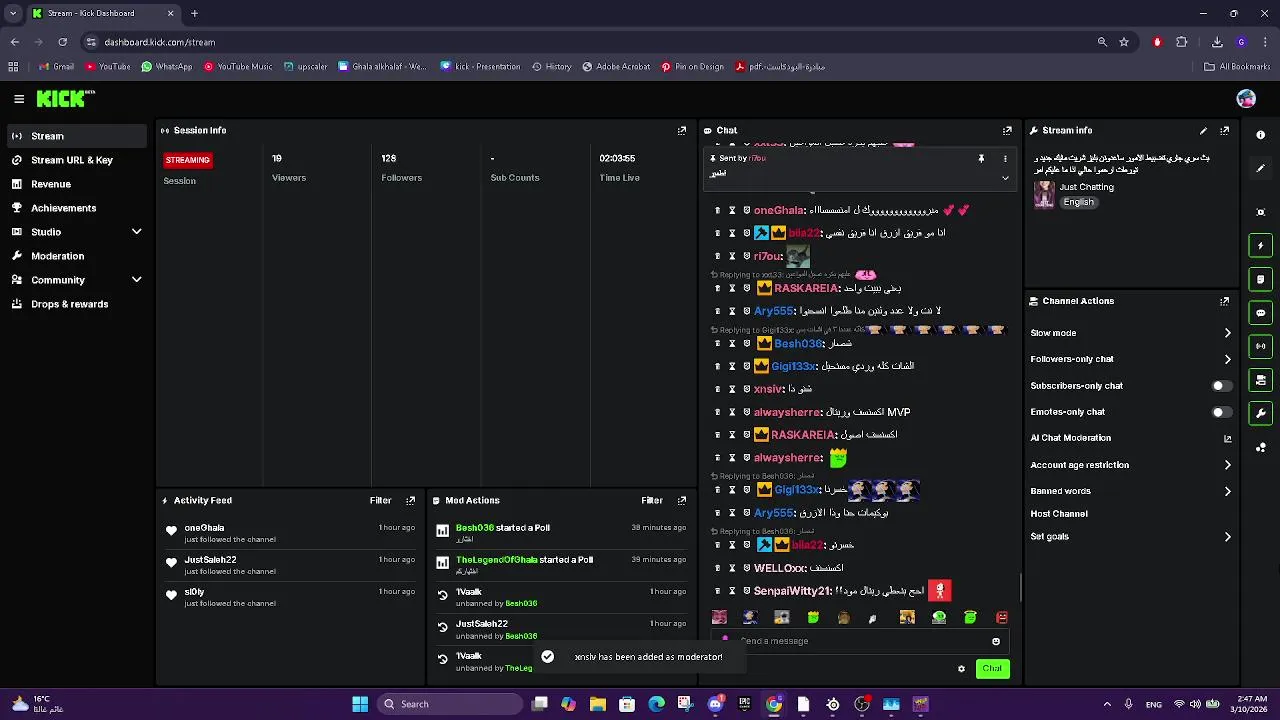Screen dimensions: 1280x720
Task: Click JustSaleh22 in Activity Feed
Action: 210,560
